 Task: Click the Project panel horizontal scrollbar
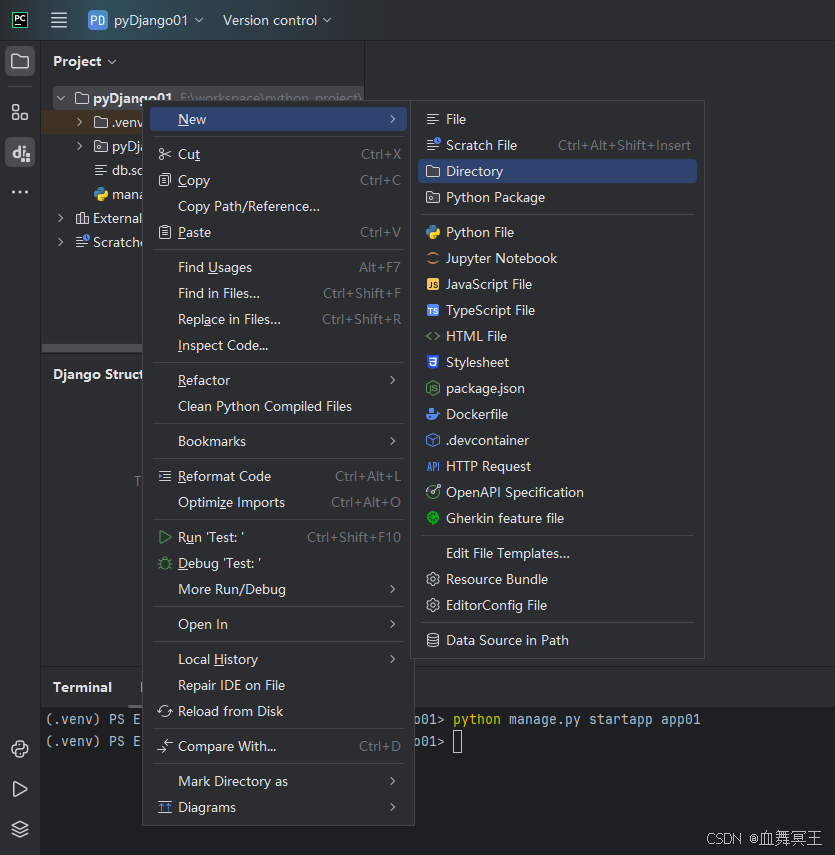(x=92, y=348)
